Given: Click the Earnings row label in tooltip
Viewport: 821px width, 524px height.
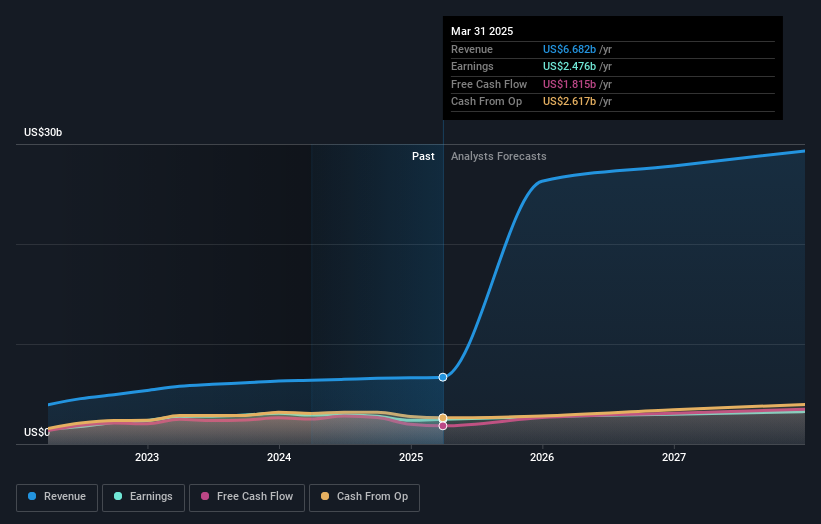Looking at the screenshot, I should pos(472,66).
